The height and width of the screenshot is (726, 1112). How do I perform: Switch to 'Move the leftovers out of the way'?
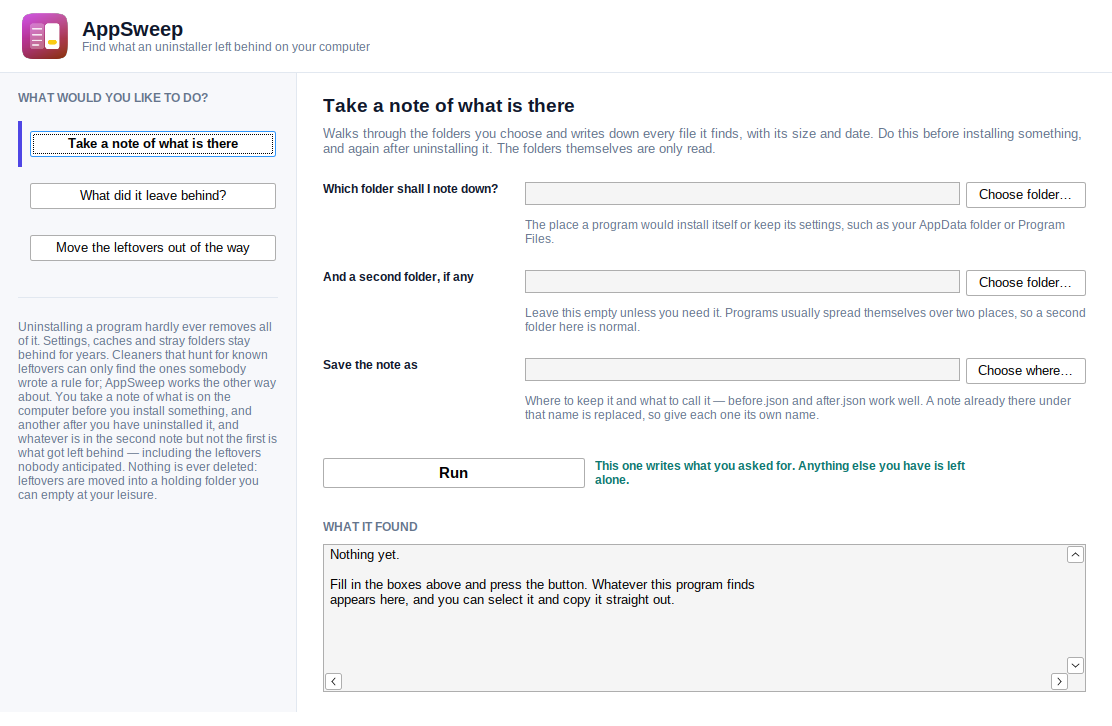[152, 247]
